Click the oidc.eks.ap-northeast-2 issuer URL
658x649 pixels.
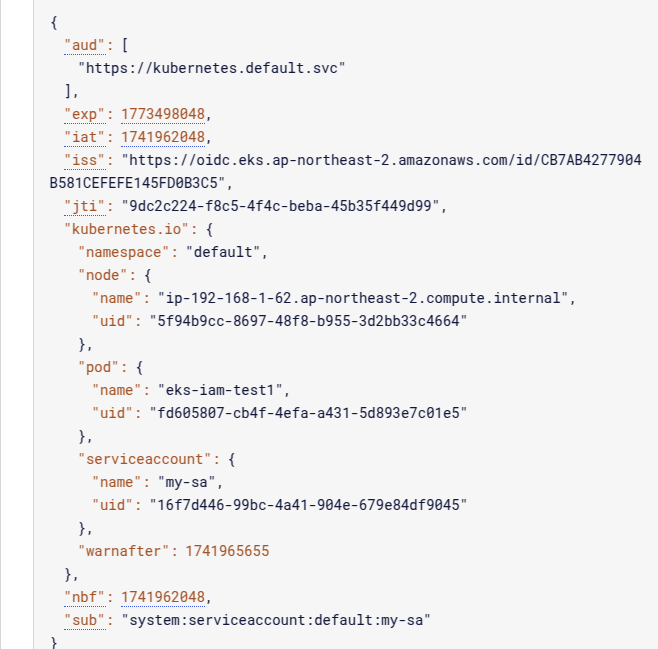345,172
